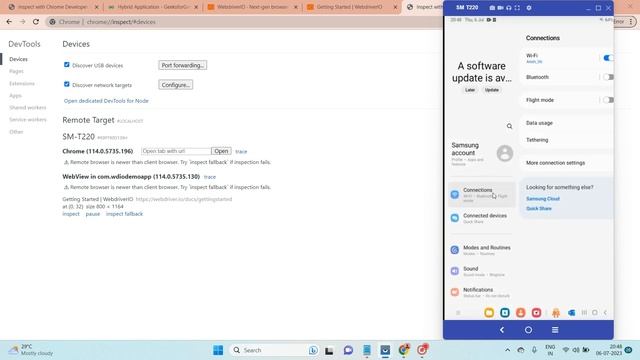This screenshot has width=640, height=360.
Task: Enable the Bluetooth switch
Action: [608, 77]
